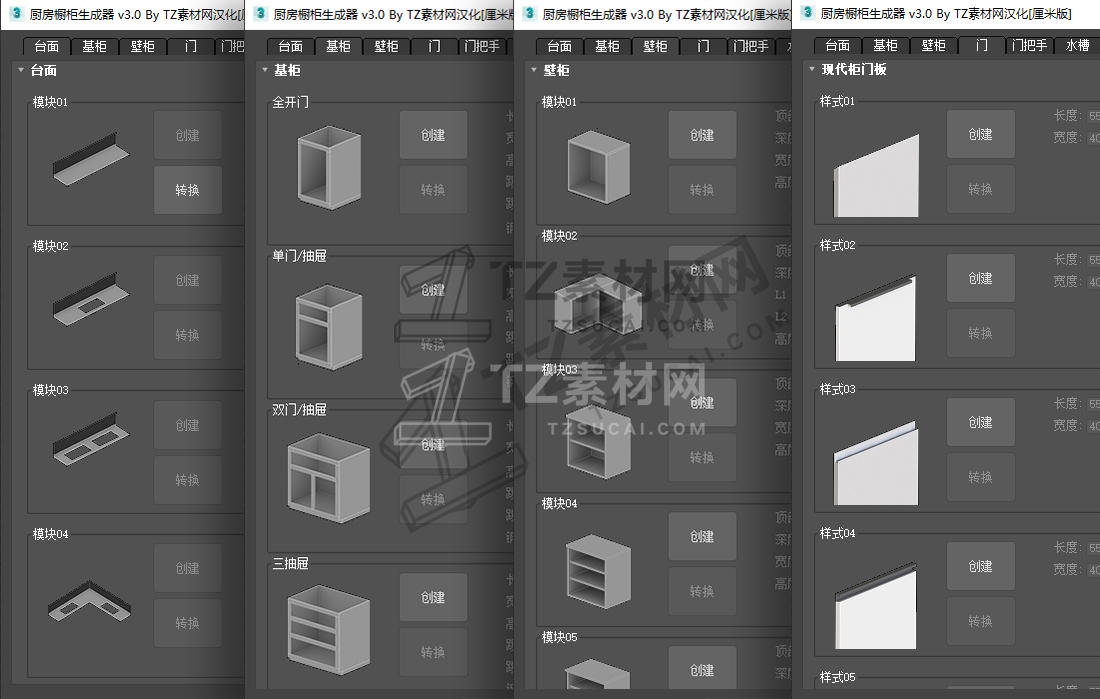Create the 全开门 base cabinet
The image size is (1100, 699).
tap(433, 135)
